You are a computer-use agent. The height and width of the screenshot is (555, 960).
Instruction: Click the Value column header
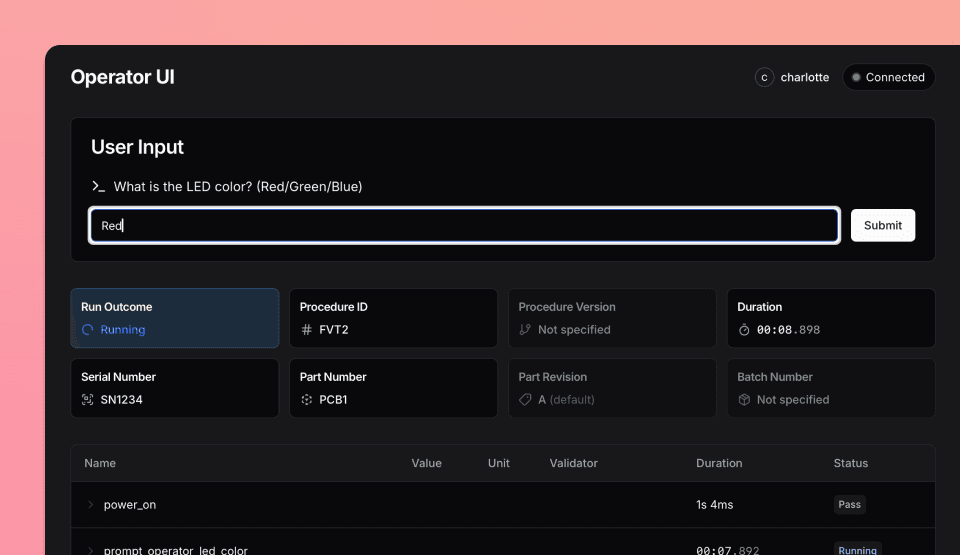(x=426, y=463)
